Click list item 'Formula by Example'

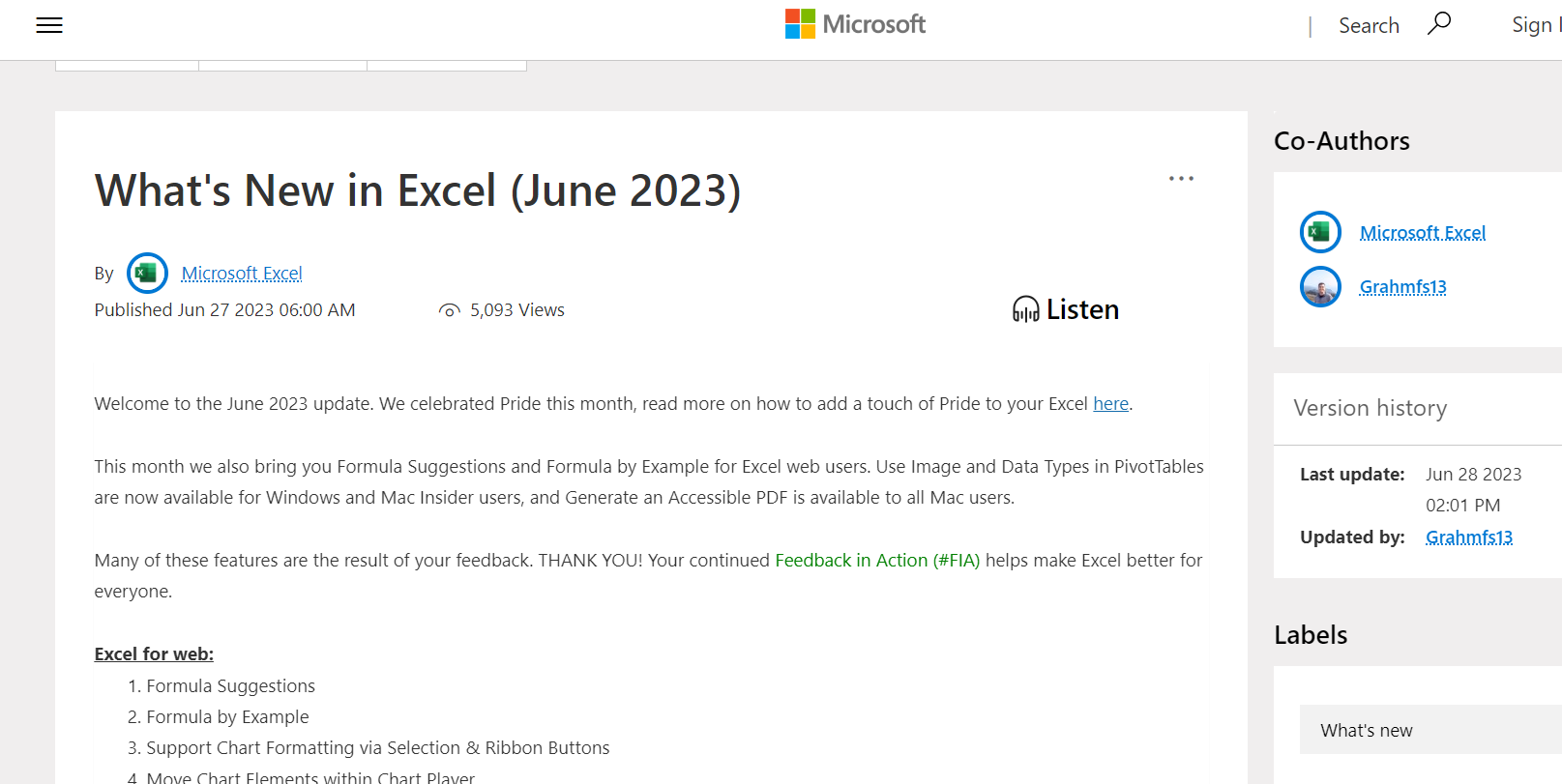(227, 717)
